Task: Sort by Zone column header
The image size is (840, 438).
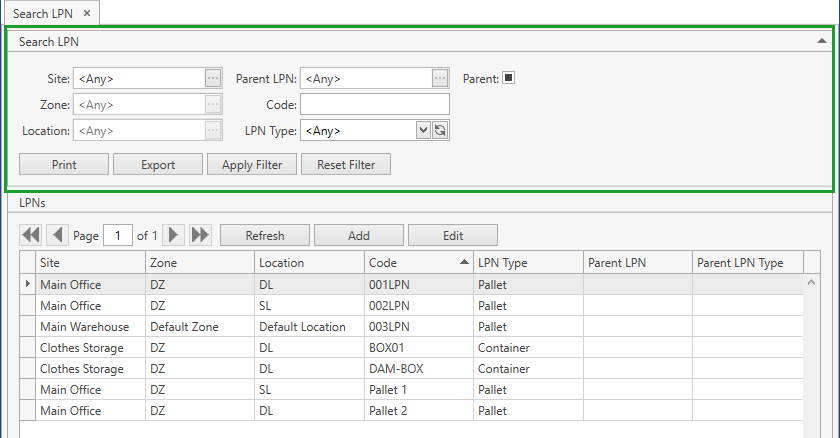Action: point(200,262)
